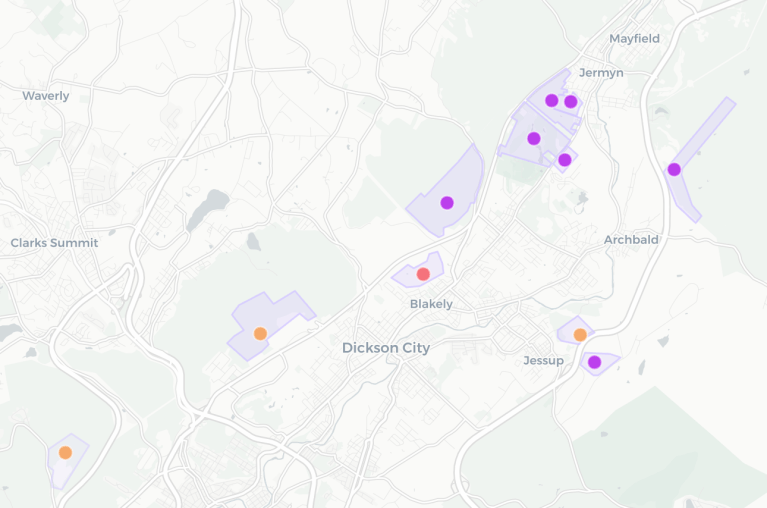Click the purple marker just below Jessup

point(594,362)
